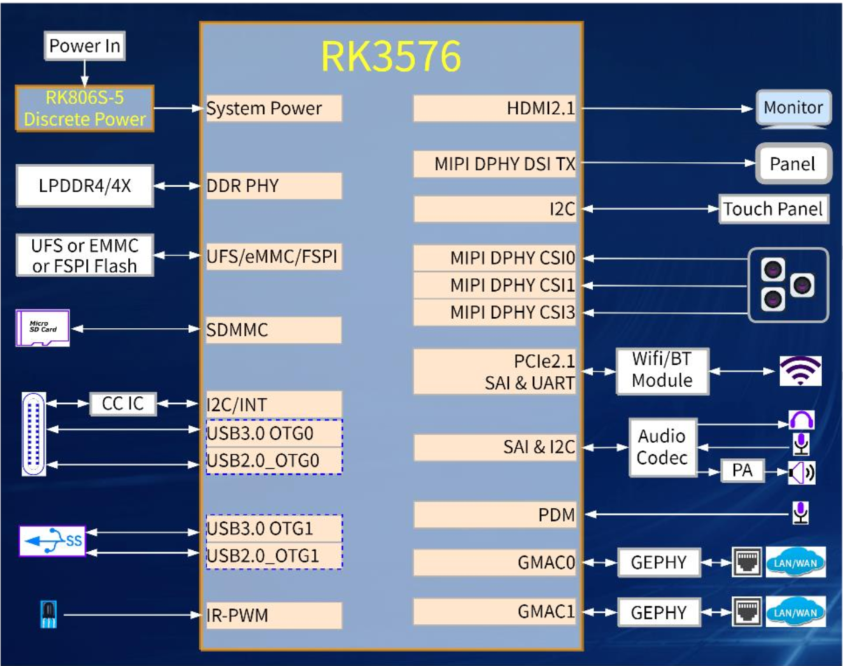Click the PCIe2.1 SAI & UART block
Image resolution: width=843 pixels, height=666 pixels.
point(495,371)
